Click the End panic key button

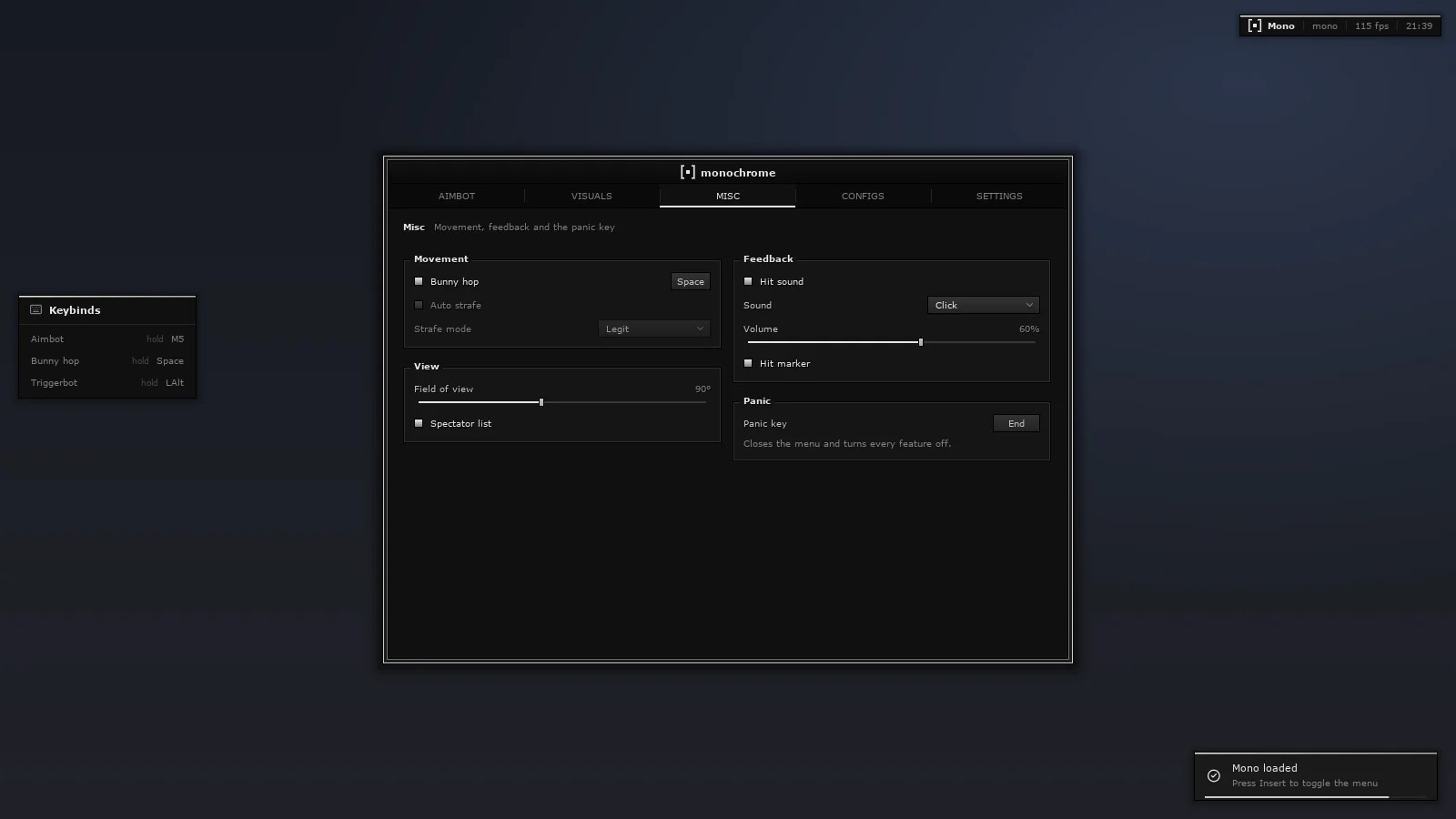[1016, 423]
